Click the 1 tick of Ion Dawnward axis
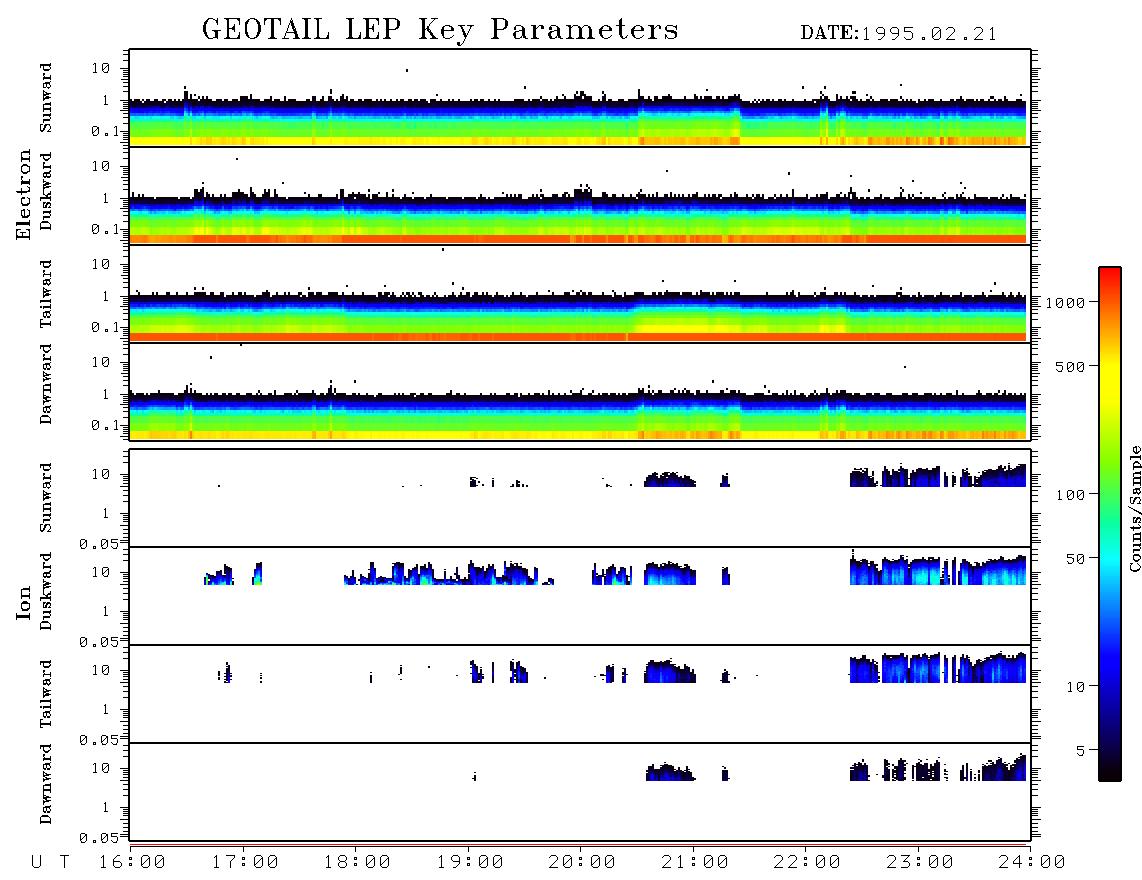 point(106,807)
